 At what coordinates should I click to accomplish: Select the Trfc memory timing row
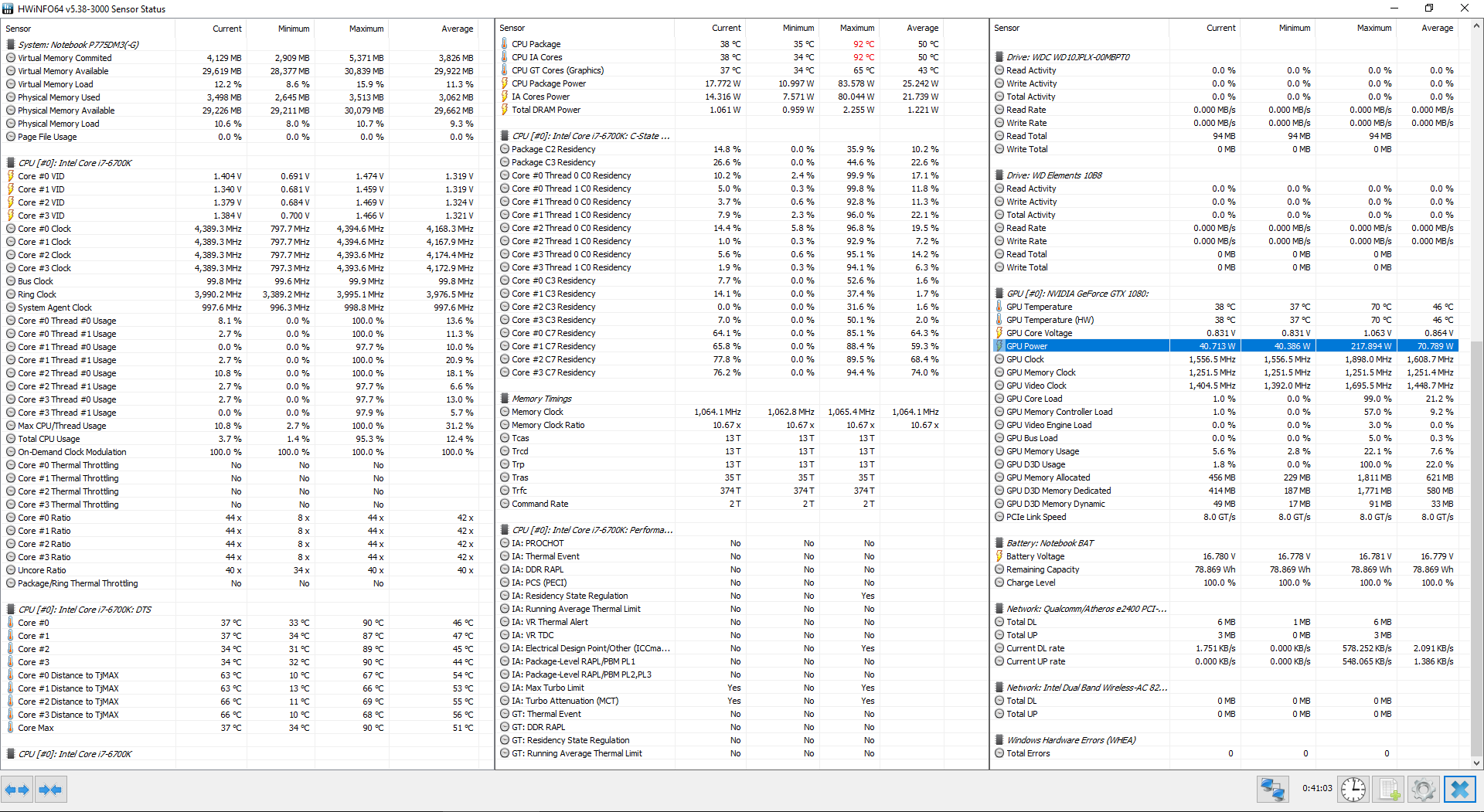[x=720, y=491]
